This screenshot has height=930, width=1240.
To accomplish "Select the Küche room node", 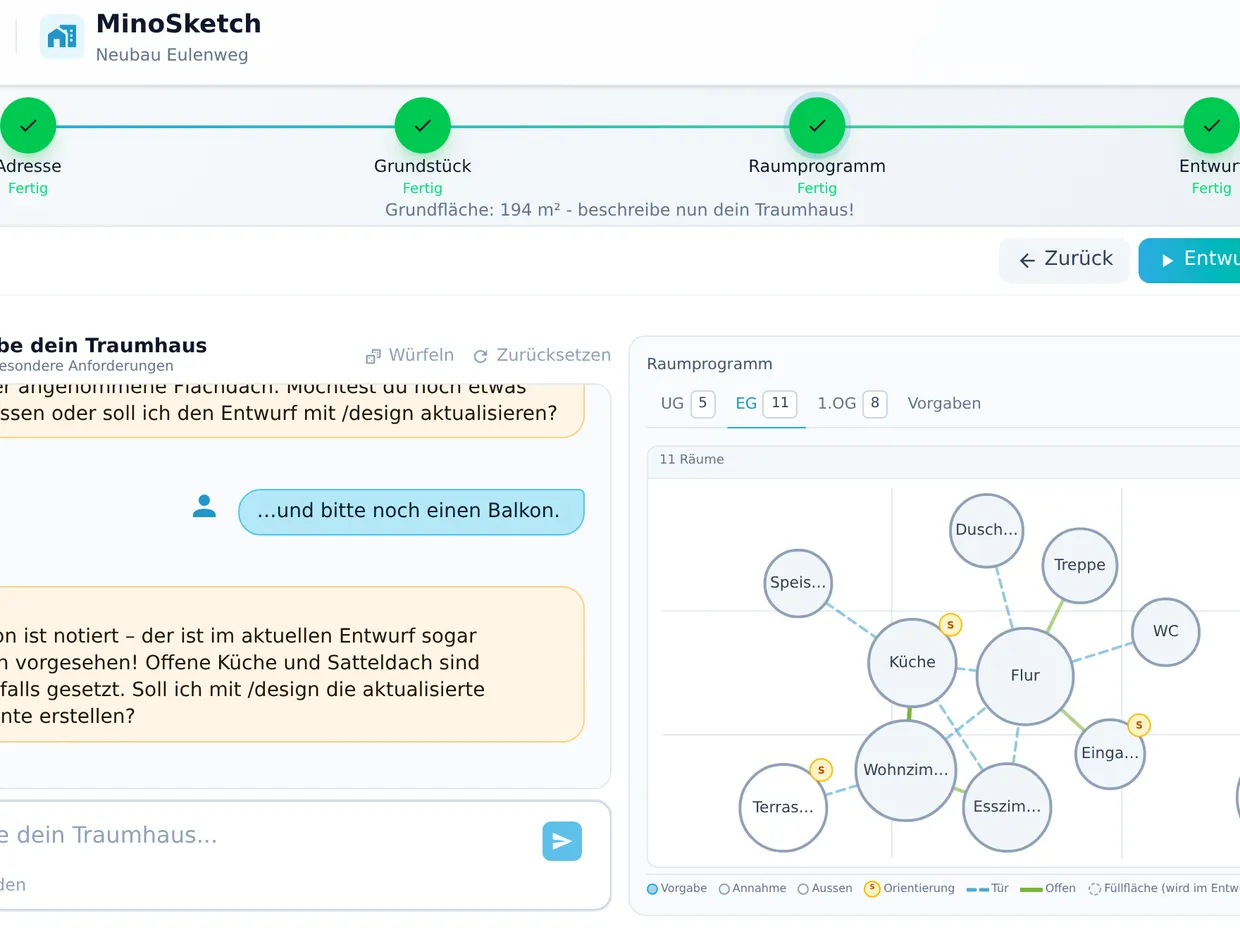I will click(912, 662).
